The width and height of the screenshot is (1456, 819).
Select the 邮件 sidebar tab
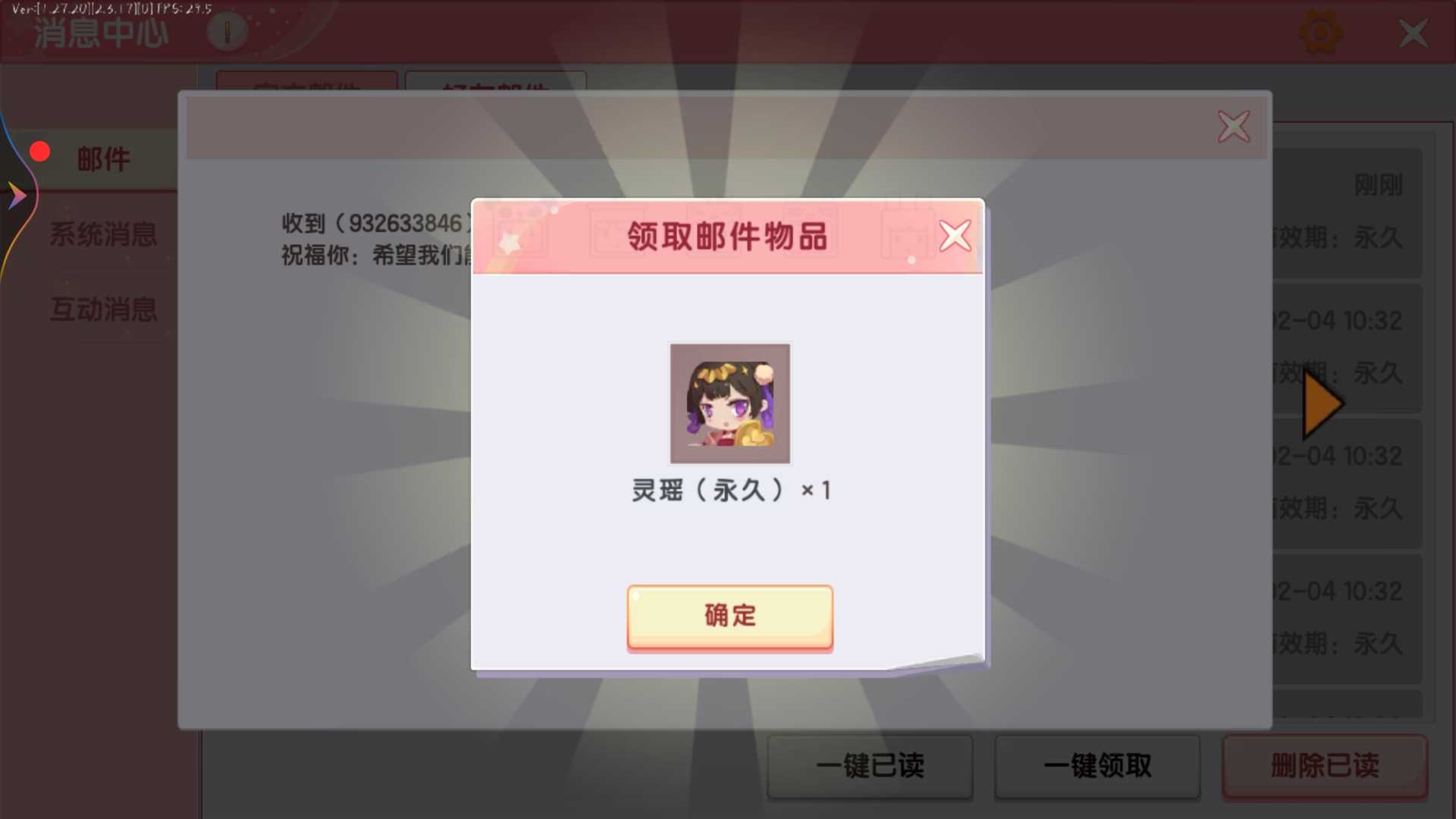tap(104, 159)
